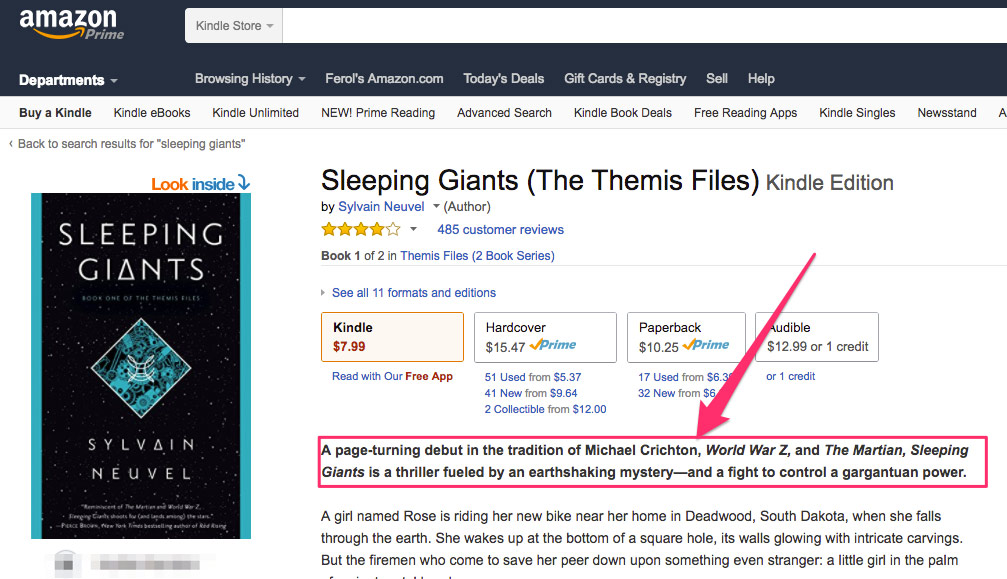Select the Audible $12.99 format box
This screenshot has height=579, width=1007.
coord(817,337)
